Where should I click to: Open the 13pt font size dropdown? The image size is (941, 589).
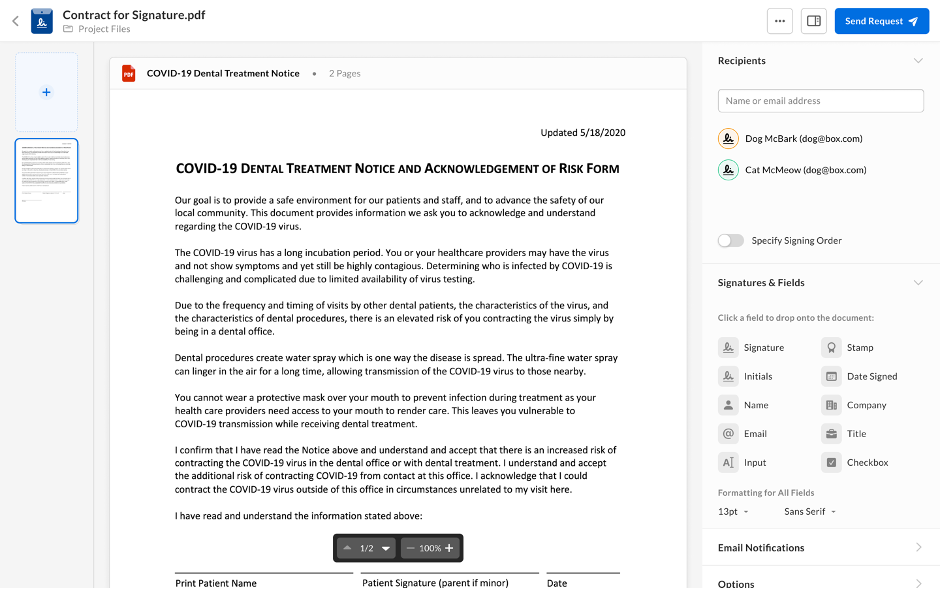click(x=735, y=512)
